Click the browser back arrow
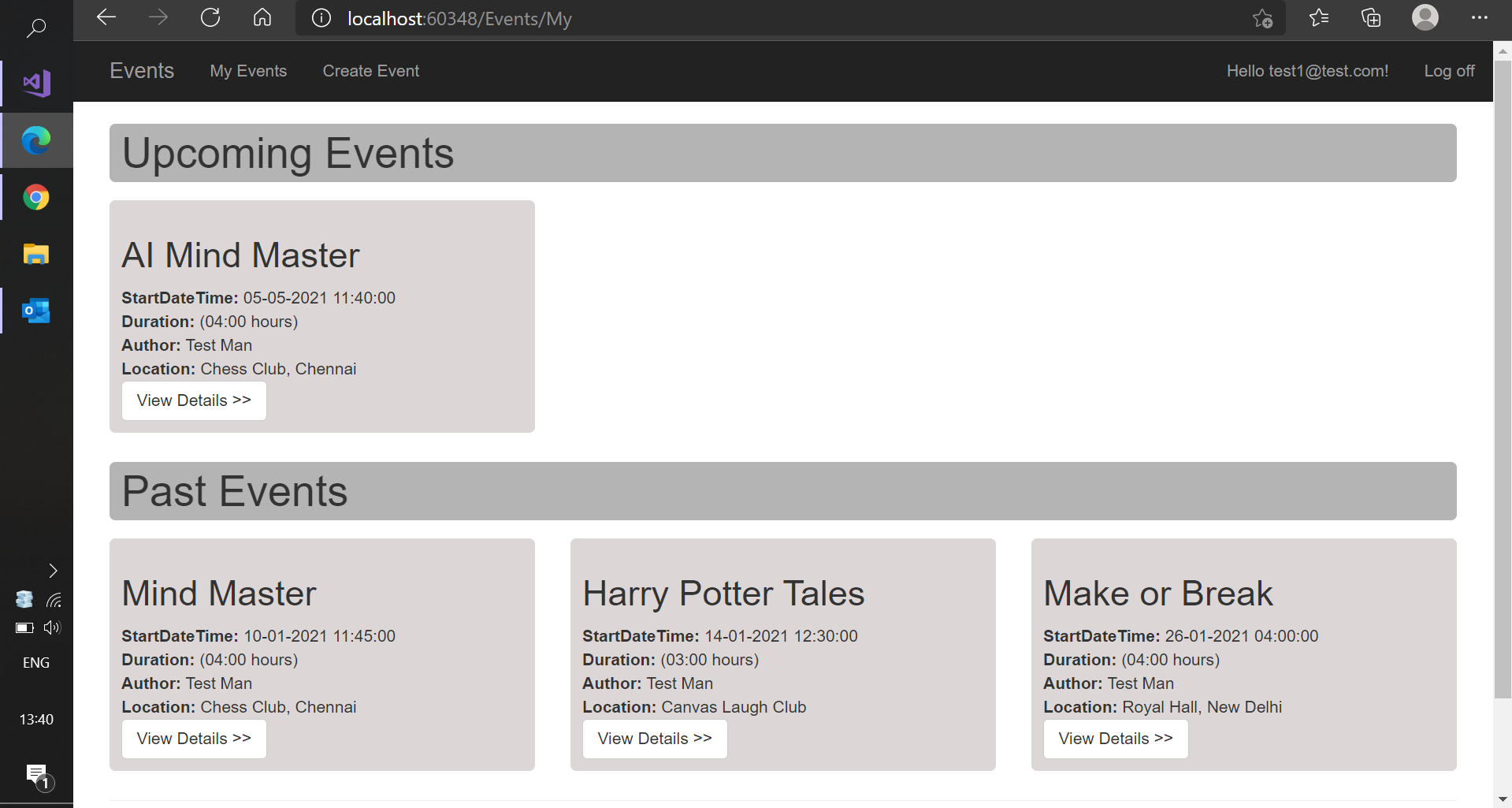The height and width of the screenshot is (808, 1512). click(x=106, y=18)
